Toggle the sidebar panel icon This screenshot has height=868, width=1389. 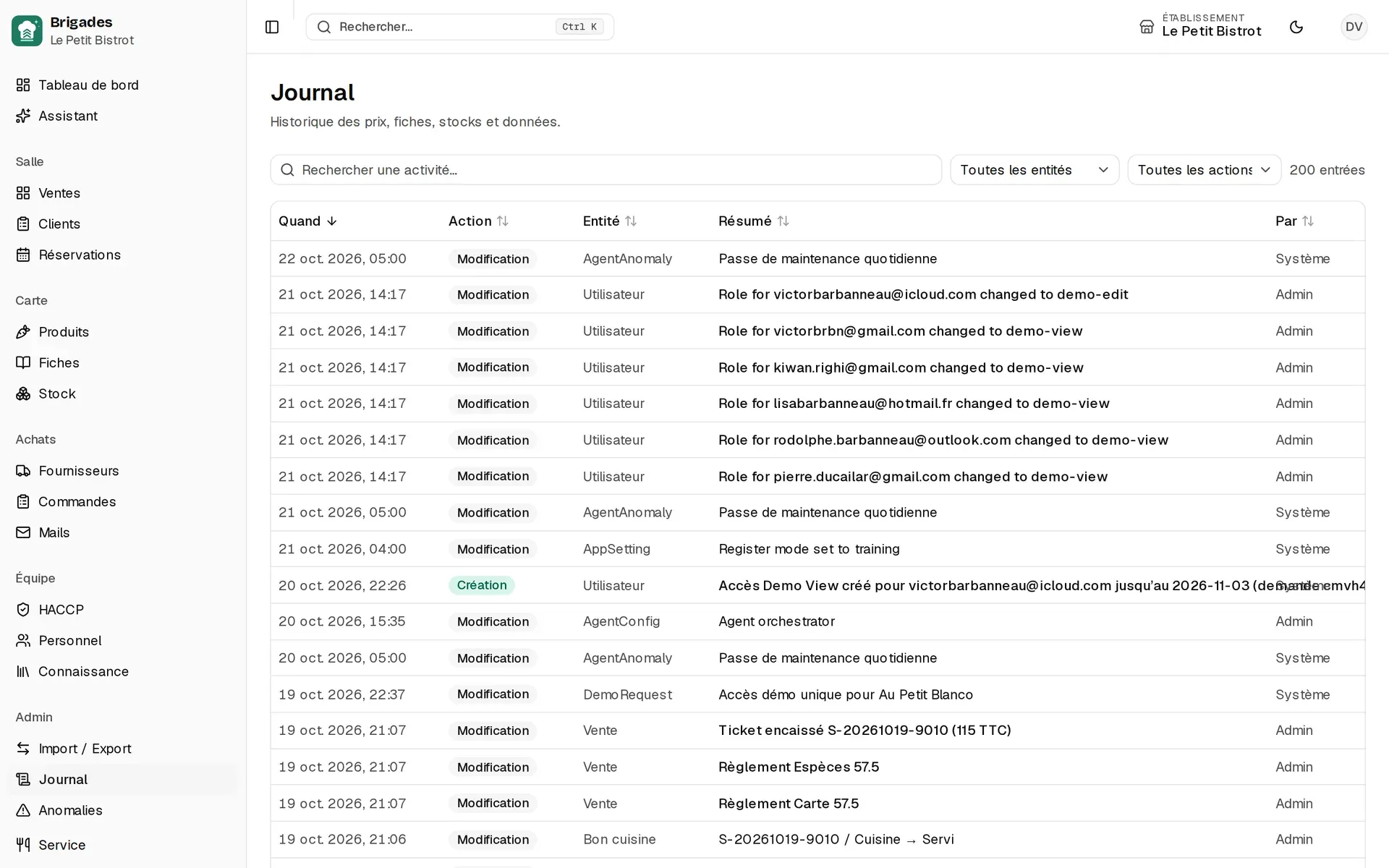tap(272, 27)
